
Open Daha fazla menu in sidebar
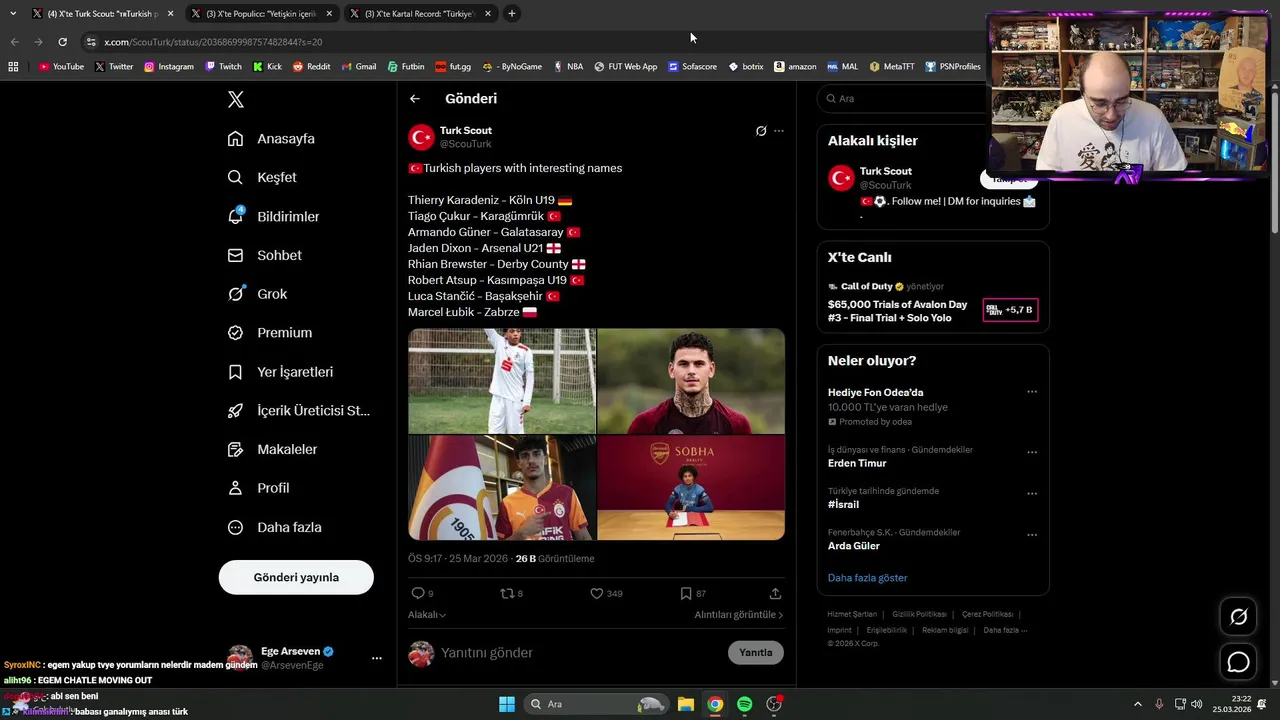274,527
